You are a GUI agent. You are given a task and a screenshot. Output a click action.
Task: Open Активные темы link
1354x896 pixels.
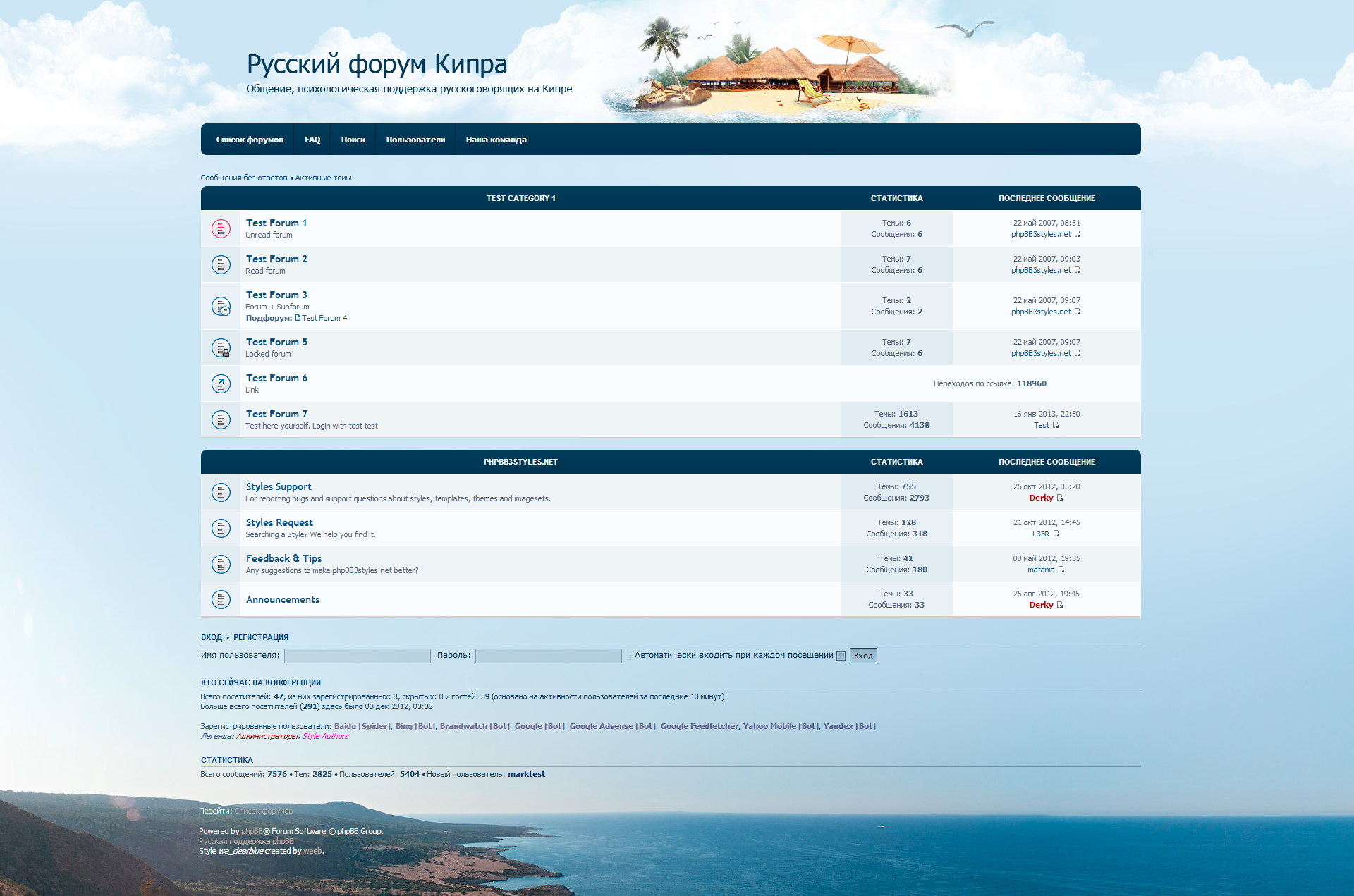click(323, 178)
